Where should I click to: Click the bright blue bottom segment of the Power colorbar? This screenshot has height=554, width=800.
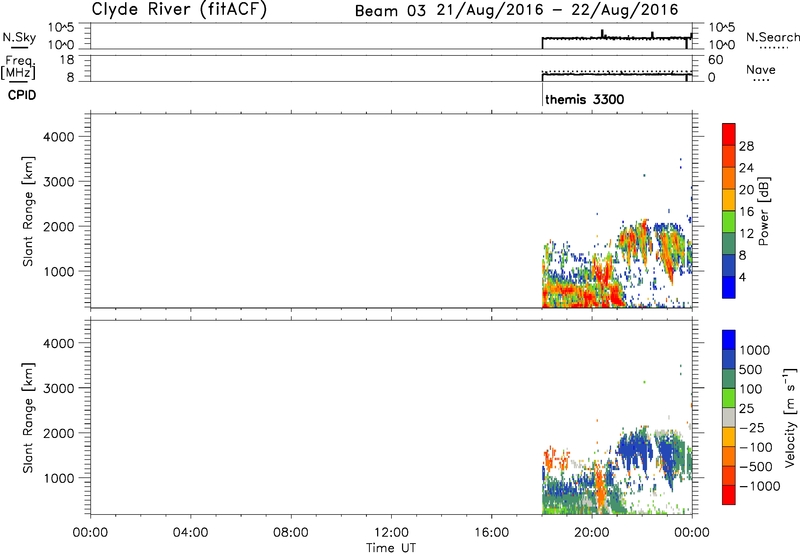coord(729,287)
